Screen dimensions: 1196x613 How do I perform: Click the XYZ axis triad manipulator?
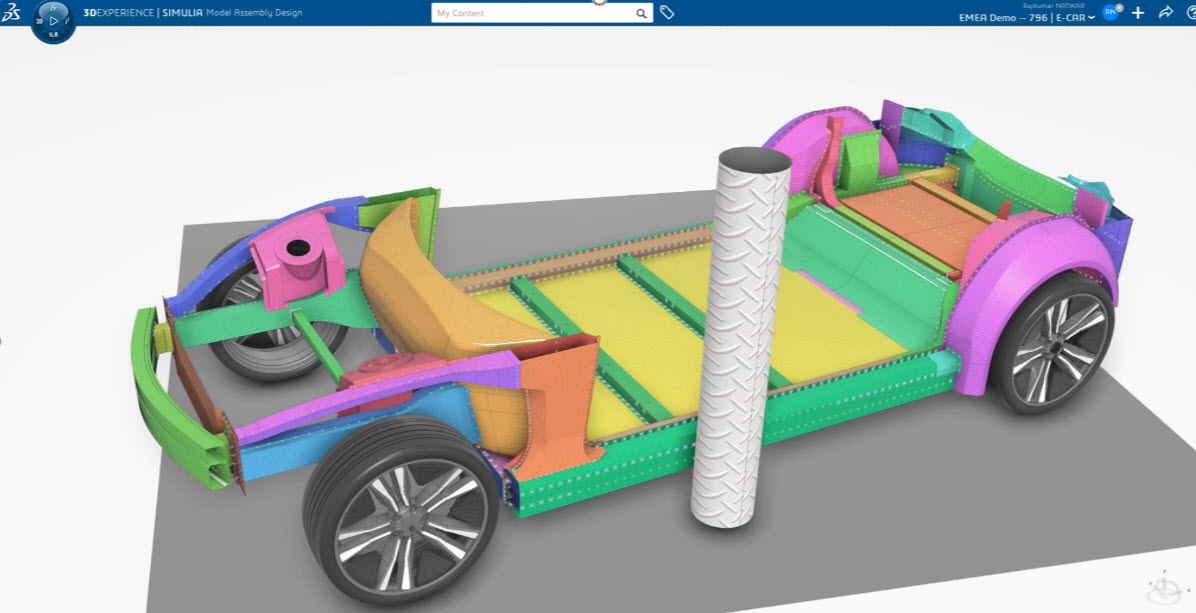[1165, 587]
